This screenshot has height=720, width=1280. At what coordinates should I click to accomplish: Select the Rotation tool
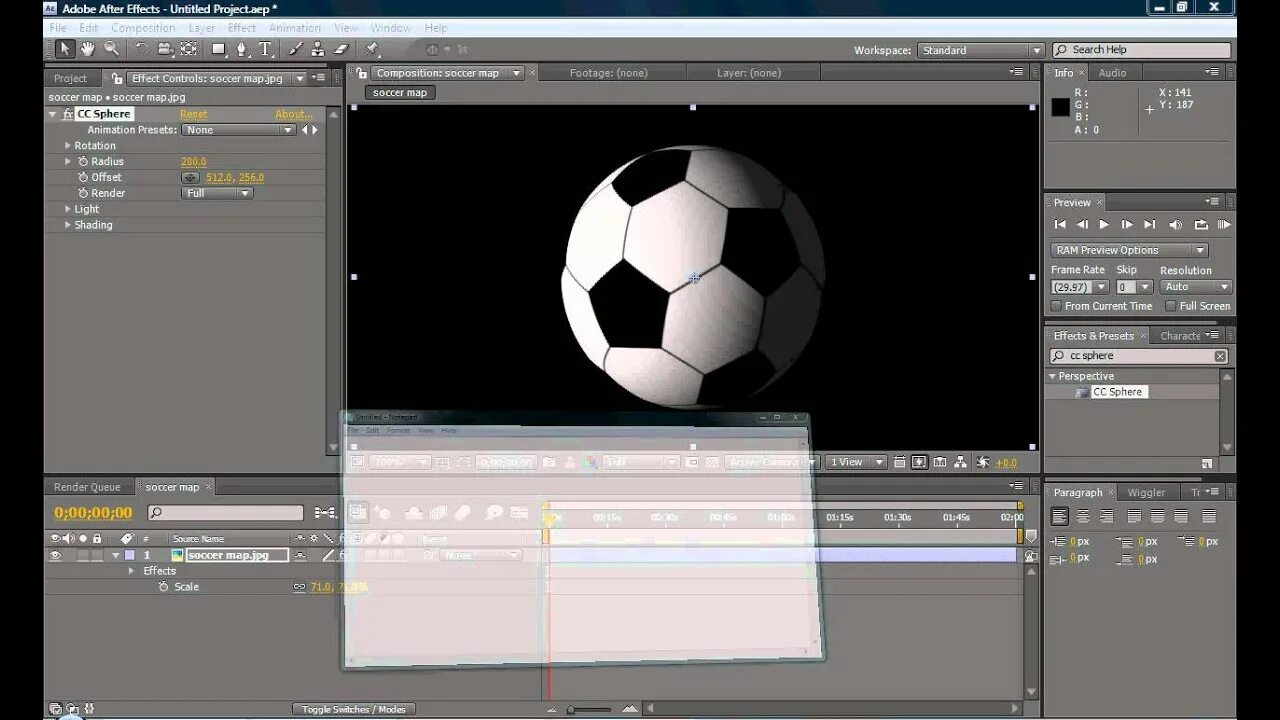coord(142,49)
